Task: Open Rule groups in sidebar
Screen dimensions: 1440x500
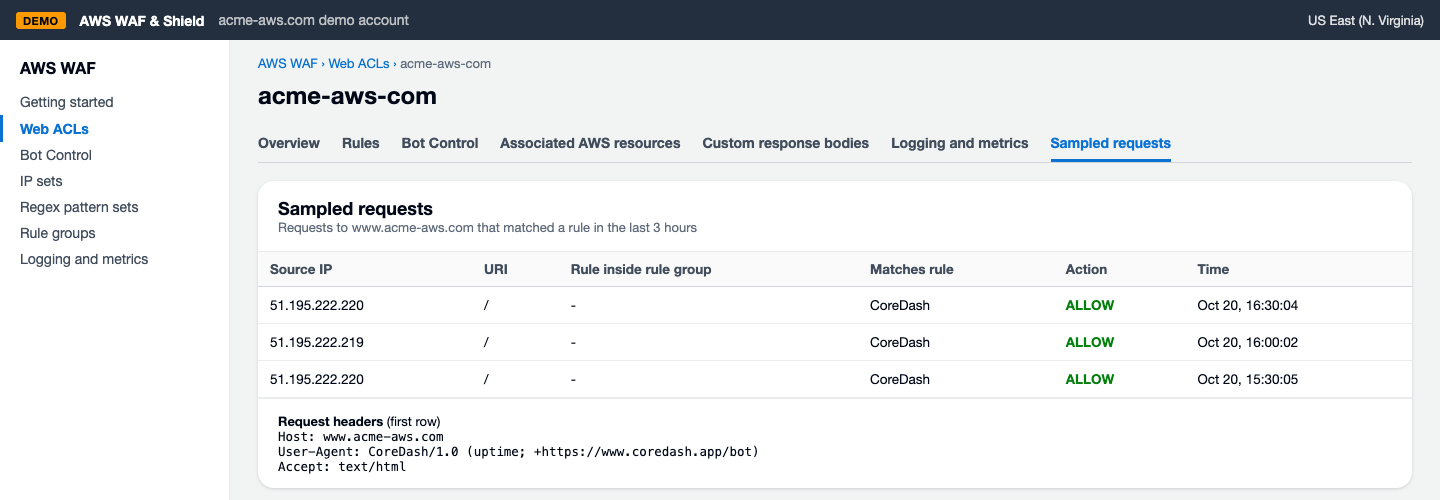Action: [58, 233]
